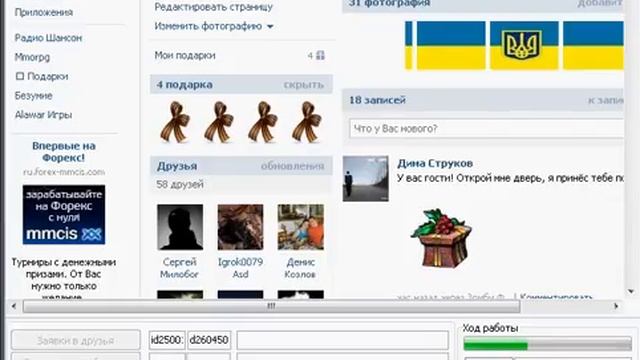The height and width of the screenshot is (360, 640).
Task: Open the flag photo left of trident
Action: click(451, 45)
